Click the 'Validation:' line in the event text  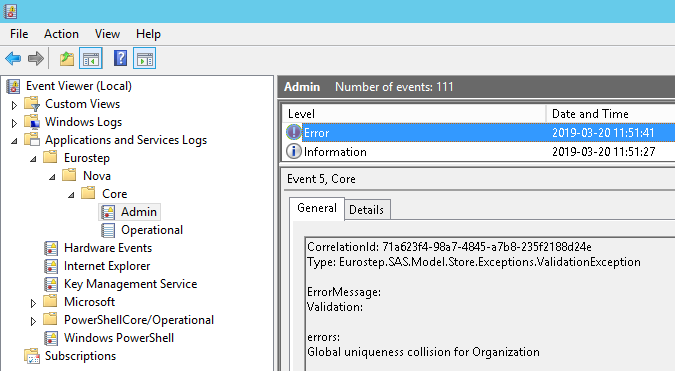tap(335, 307)
